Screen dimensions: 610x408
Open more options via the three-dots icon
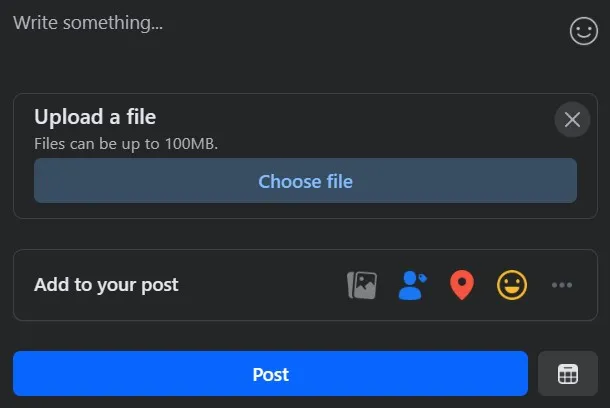(x=562, y=285)
